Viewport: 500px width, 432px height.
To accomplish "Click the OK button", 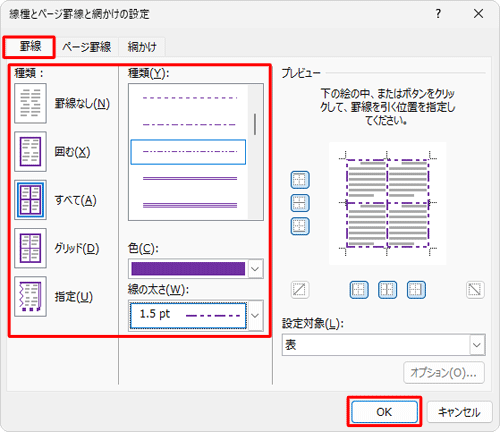I will click(384, 412).
